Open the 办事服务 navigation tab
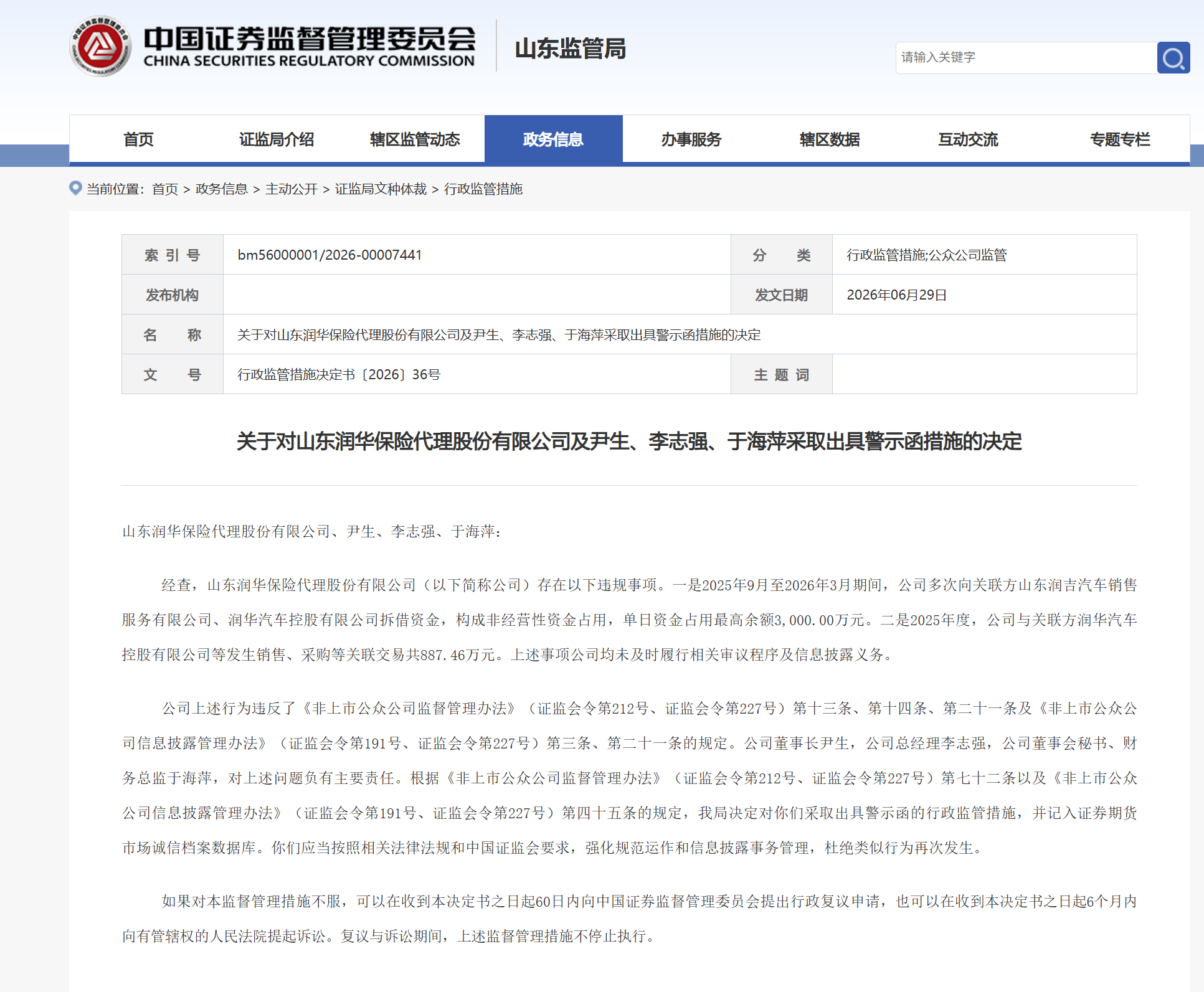Image resolution: width=1204 pixels, height=992 pixels. [x=691, y=139]
